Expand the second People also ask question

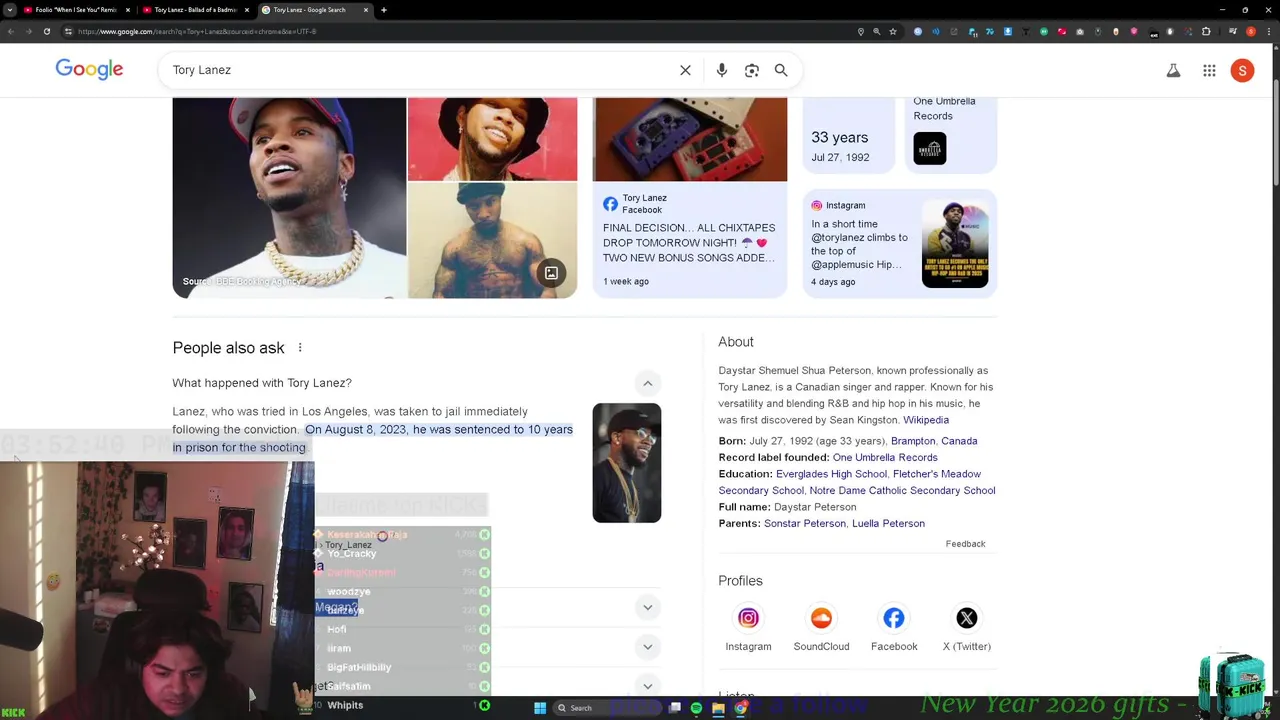[647, 607]
